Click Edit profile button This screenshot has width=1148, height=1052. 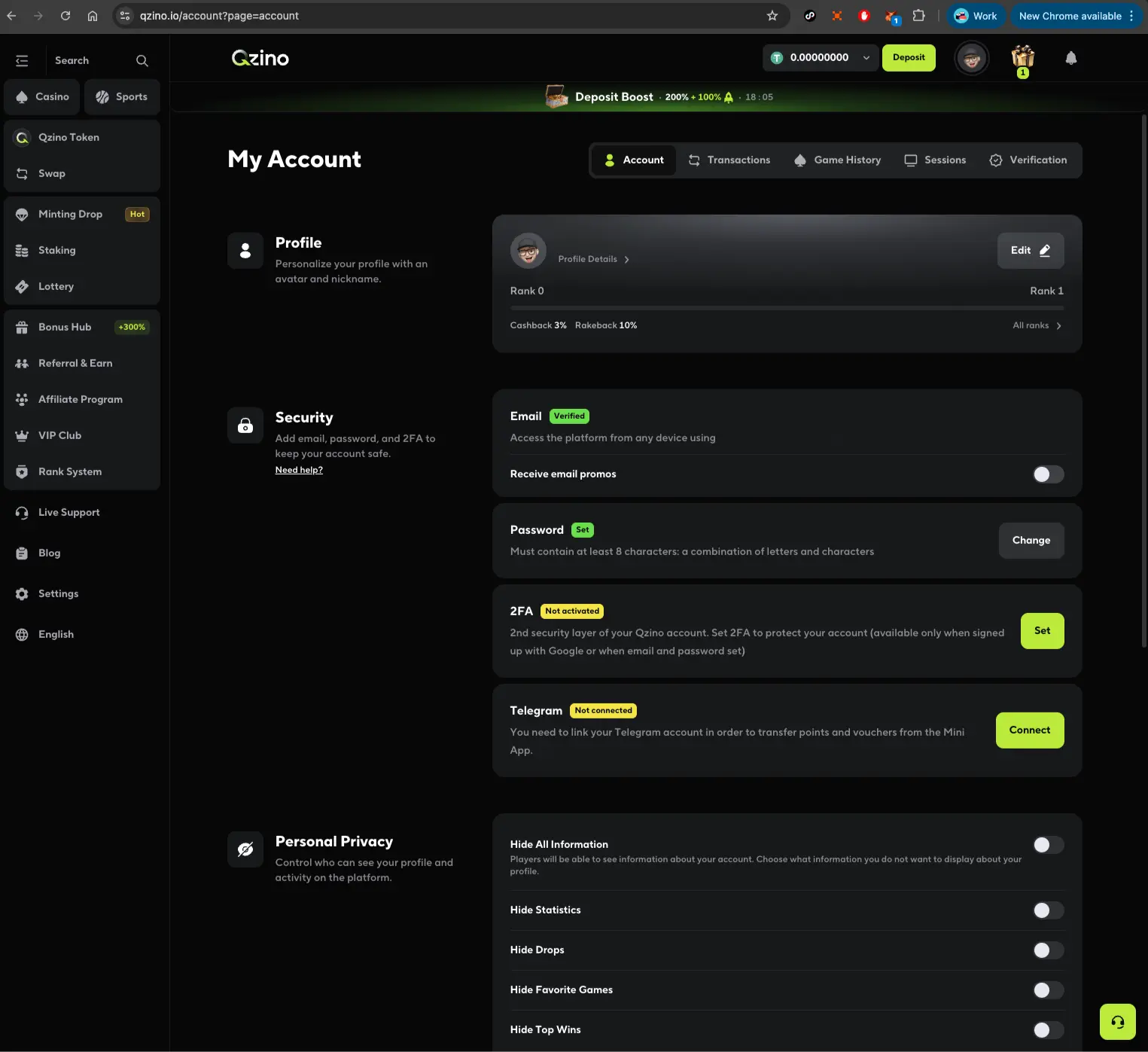[1031, 251]
